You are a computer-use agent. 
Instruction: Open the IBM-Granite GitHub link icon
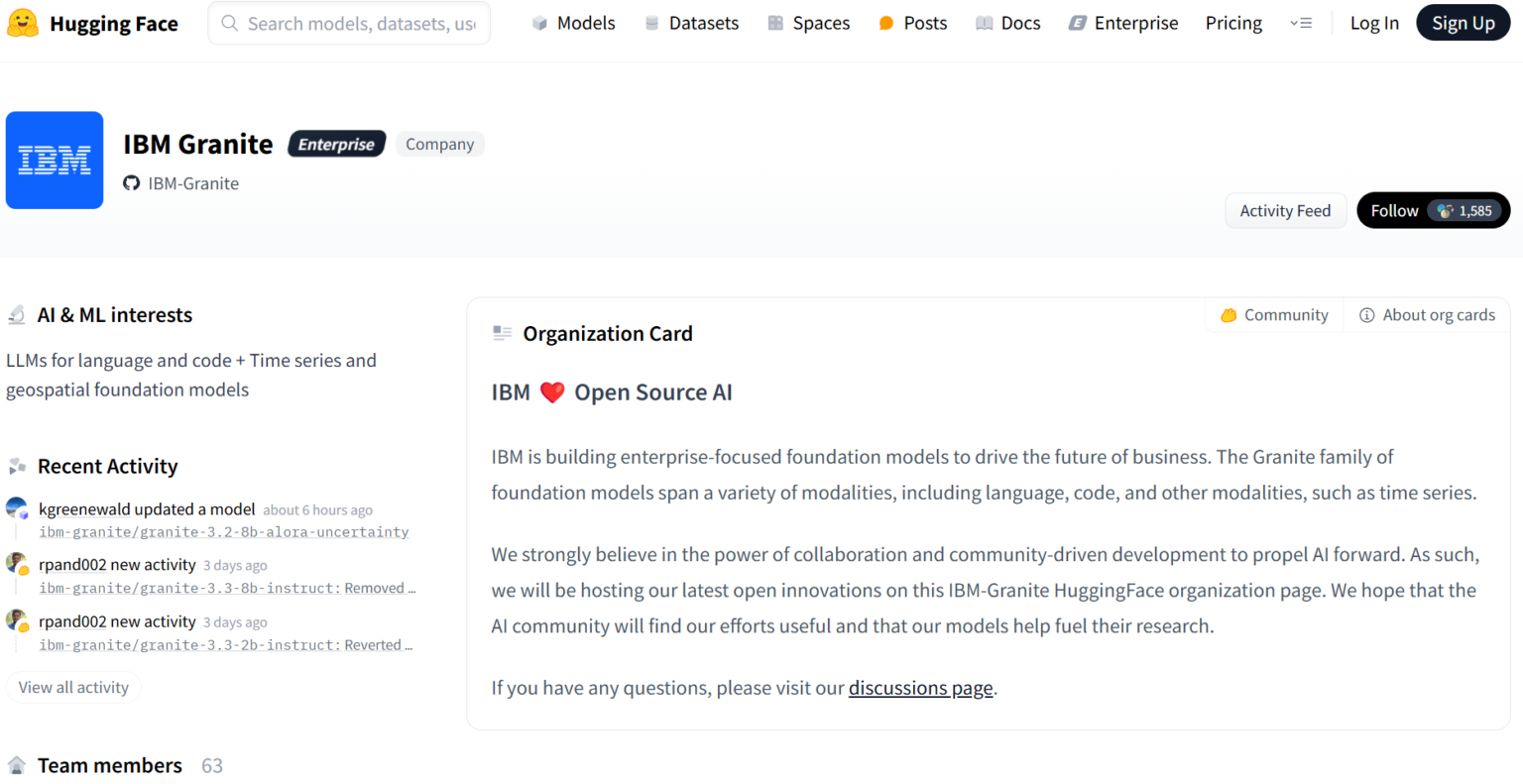131,183
